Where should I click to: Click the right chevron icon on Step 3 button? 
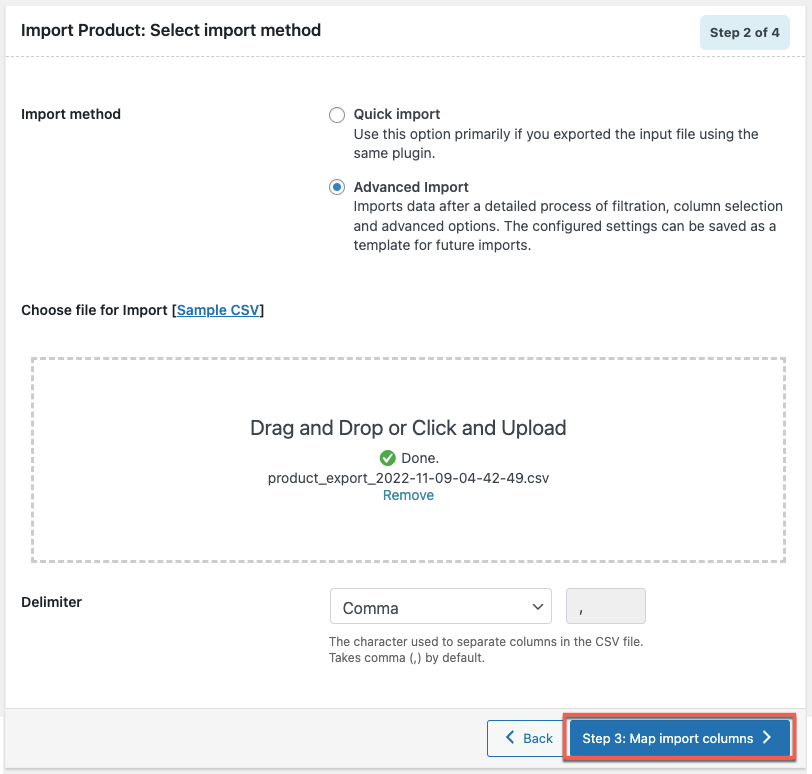point(767,738)
